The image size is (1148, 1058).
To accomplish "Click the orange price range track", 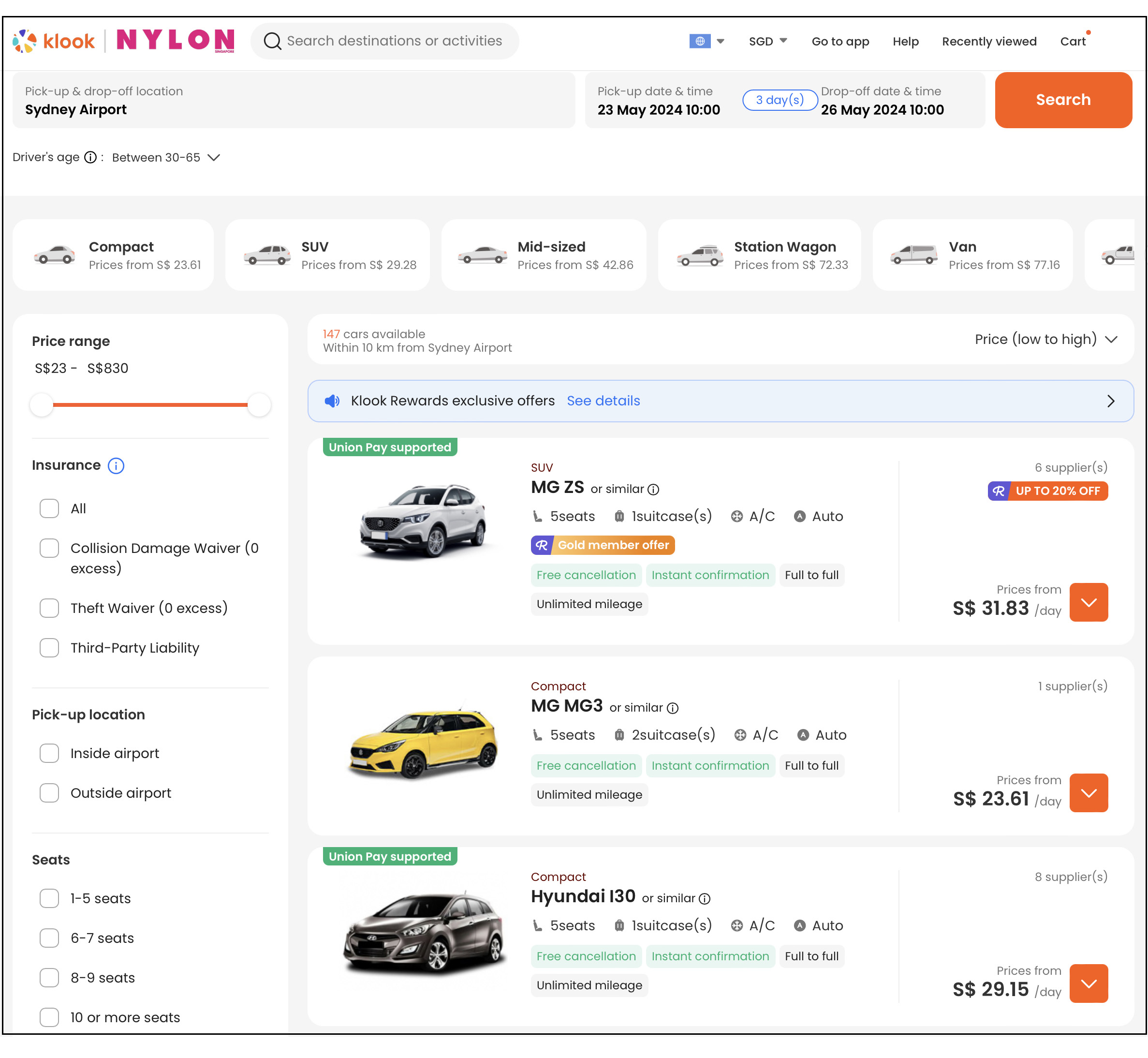I will point(150,405).
